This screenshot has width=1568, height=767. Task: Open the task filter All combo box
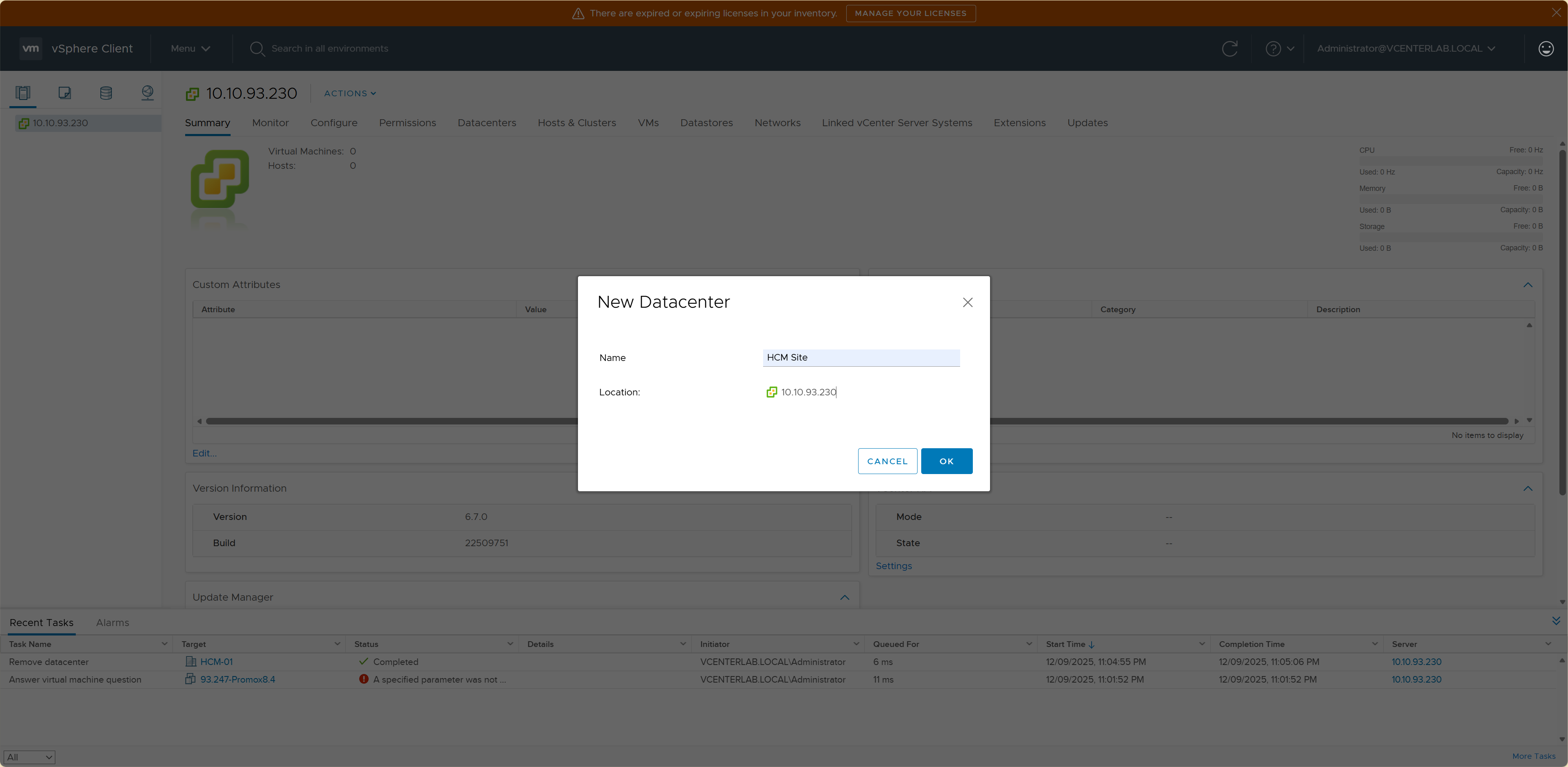tap(29, 757)
